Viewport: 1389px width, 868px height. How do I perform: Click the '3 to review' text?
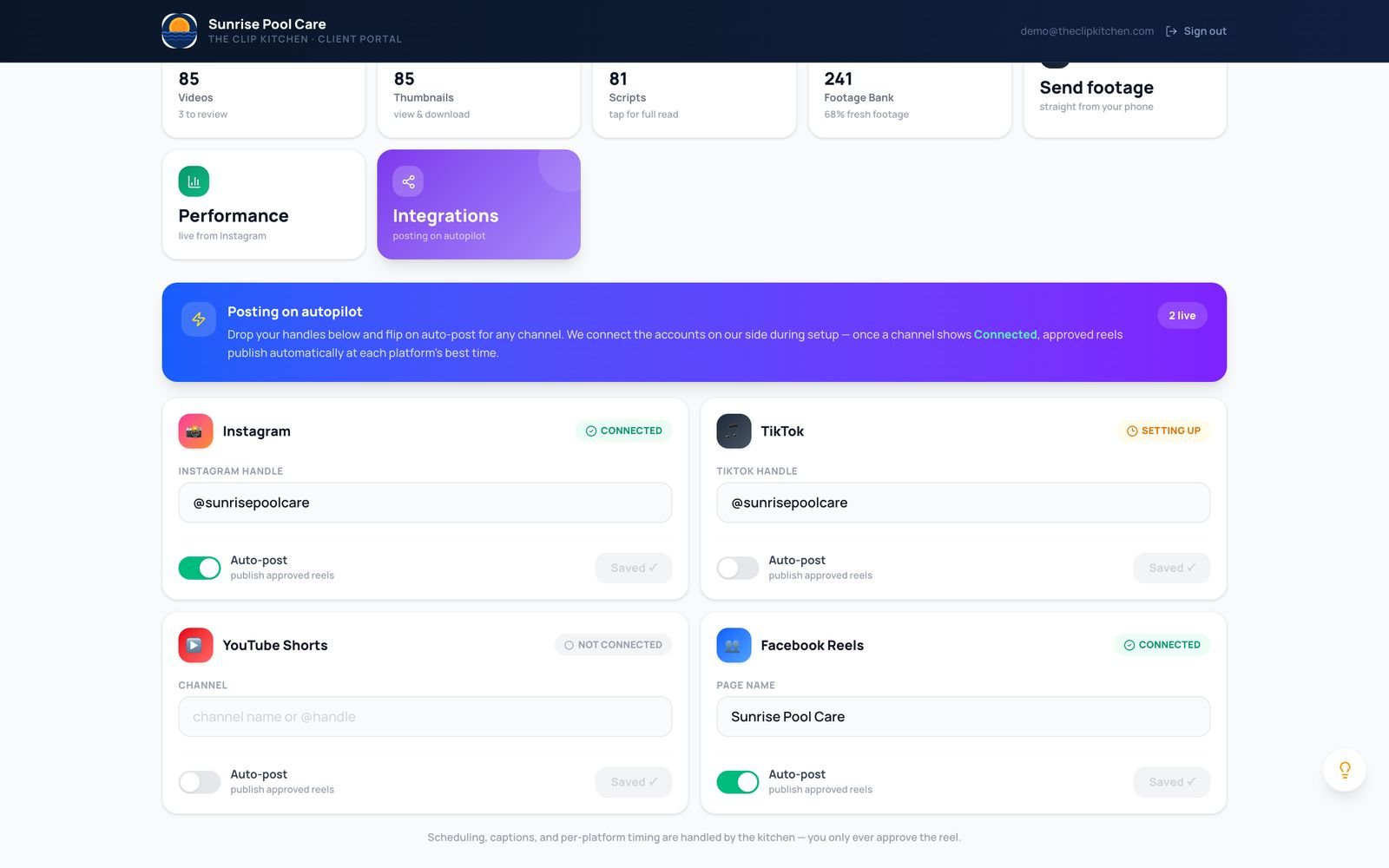click(203, 115)
